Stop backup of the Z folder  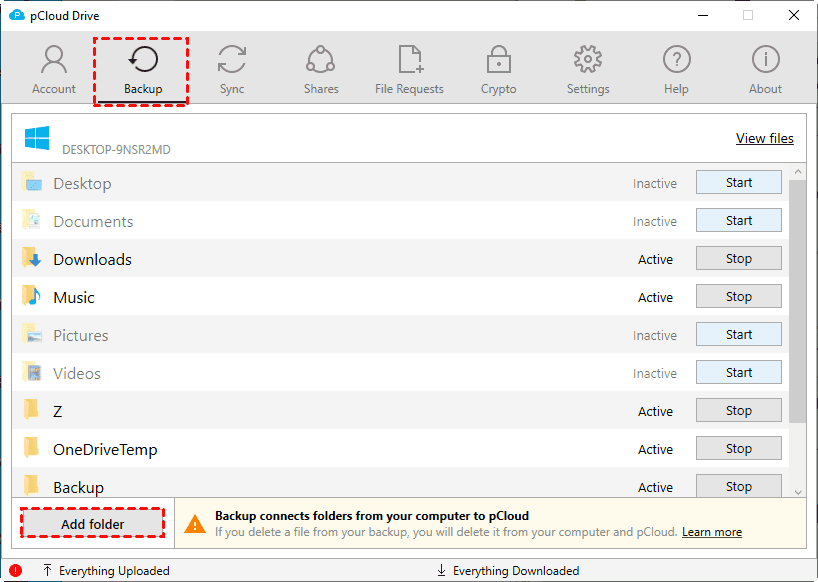coord(739,411)
